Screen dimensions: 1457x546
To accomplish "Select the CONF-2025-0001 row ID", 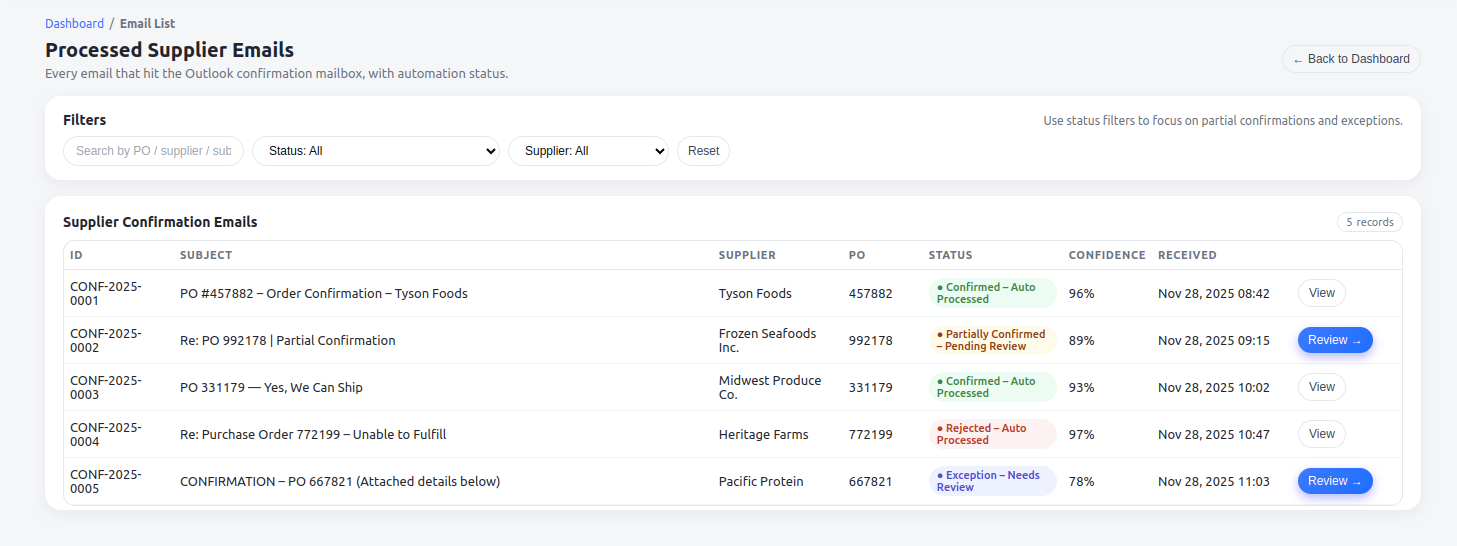I will click(105, 293).
